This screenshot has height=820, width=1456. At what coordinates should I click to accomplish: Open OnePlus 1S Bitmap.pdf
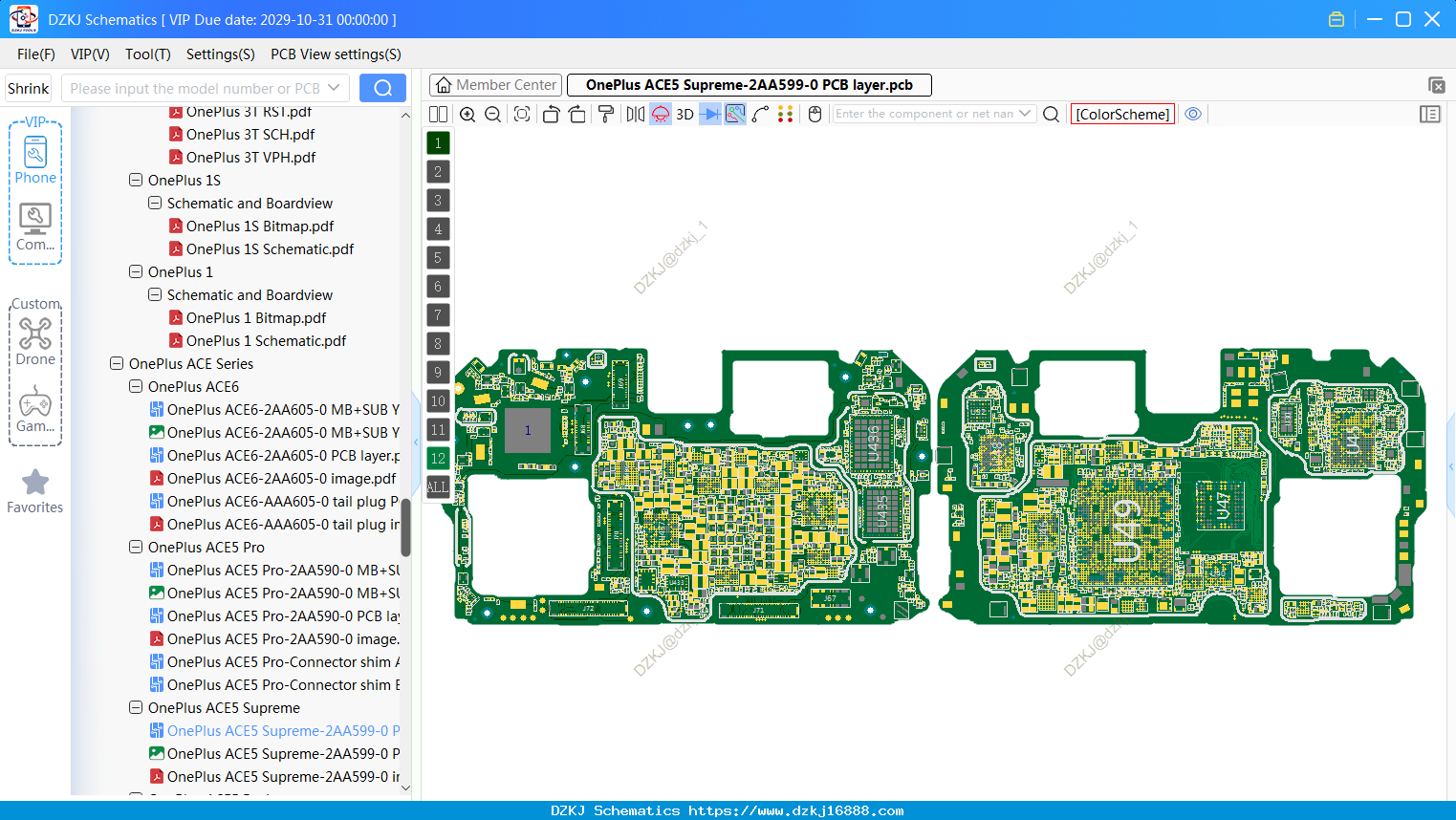(x=260, y=226)
